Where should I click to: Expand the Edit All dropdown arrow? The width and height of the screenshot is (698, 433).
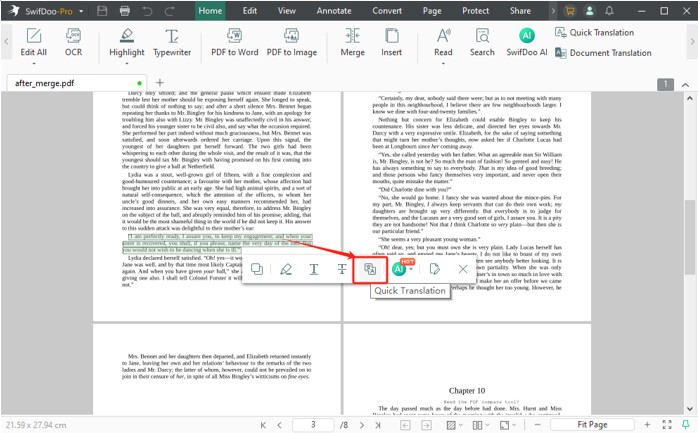pos(33,63)
